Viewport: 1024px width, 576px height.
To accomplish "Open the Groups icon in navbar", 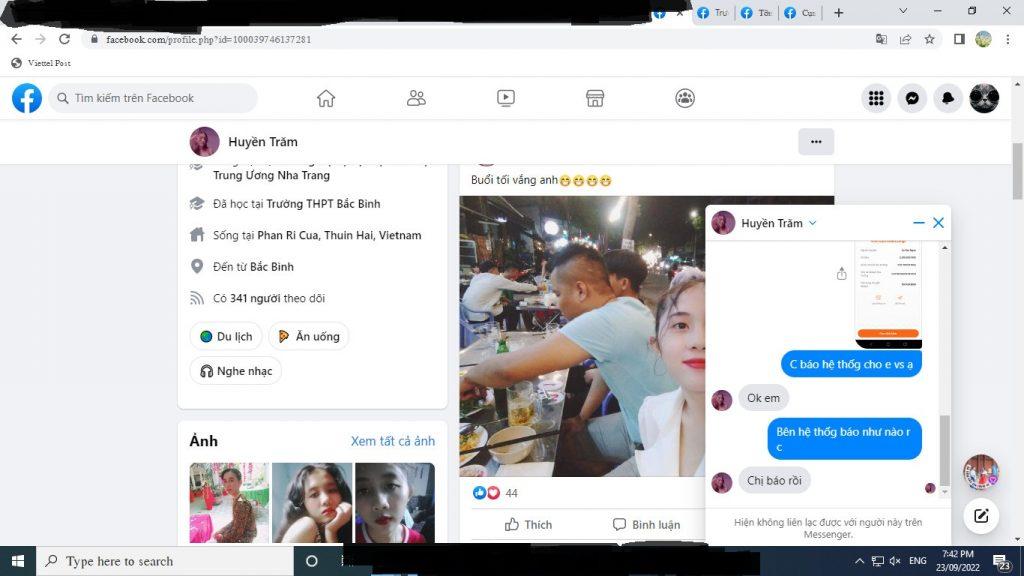I will tap(685, 98).
